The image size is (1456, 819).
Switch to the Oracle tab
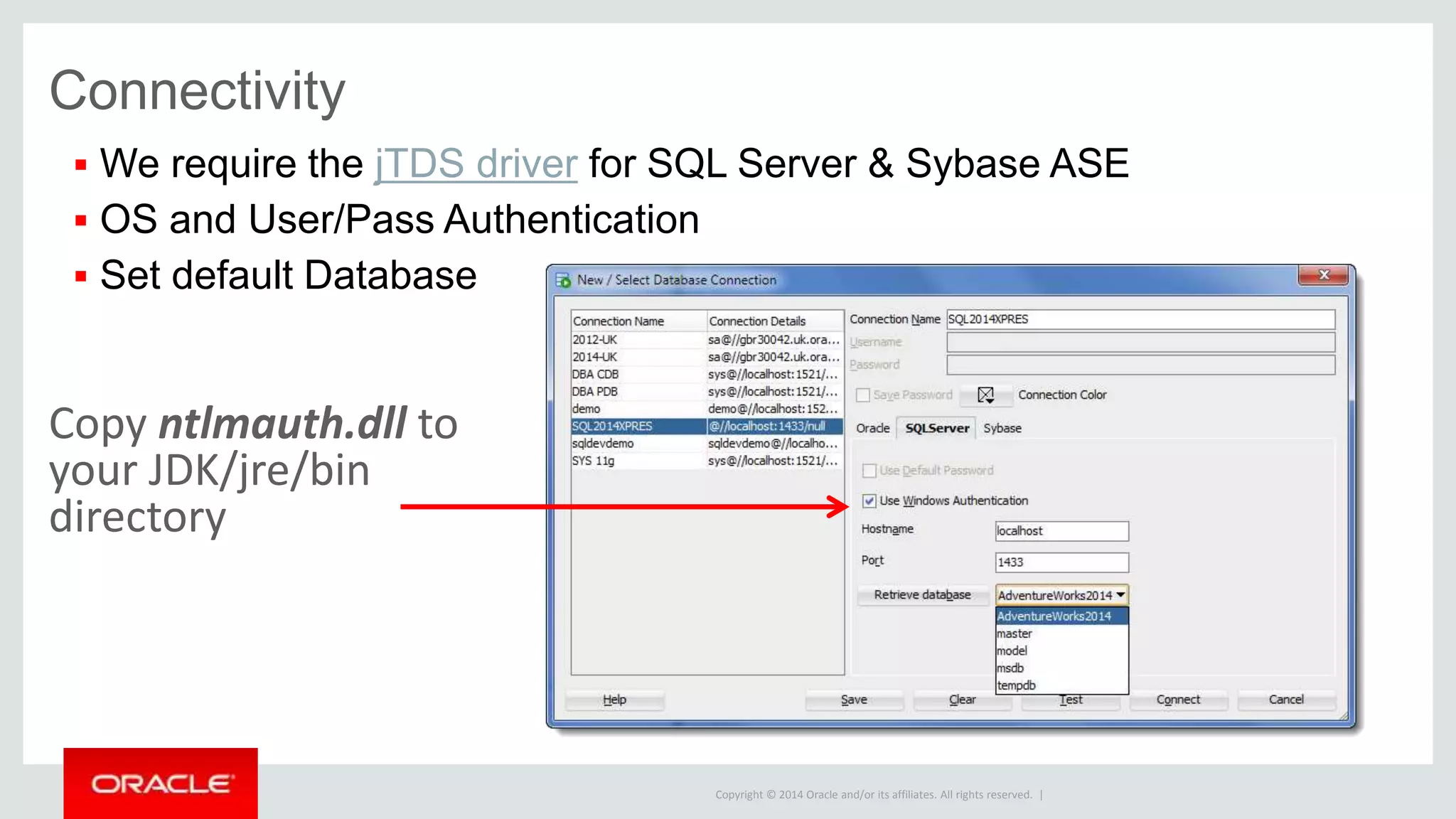[873, 428]
